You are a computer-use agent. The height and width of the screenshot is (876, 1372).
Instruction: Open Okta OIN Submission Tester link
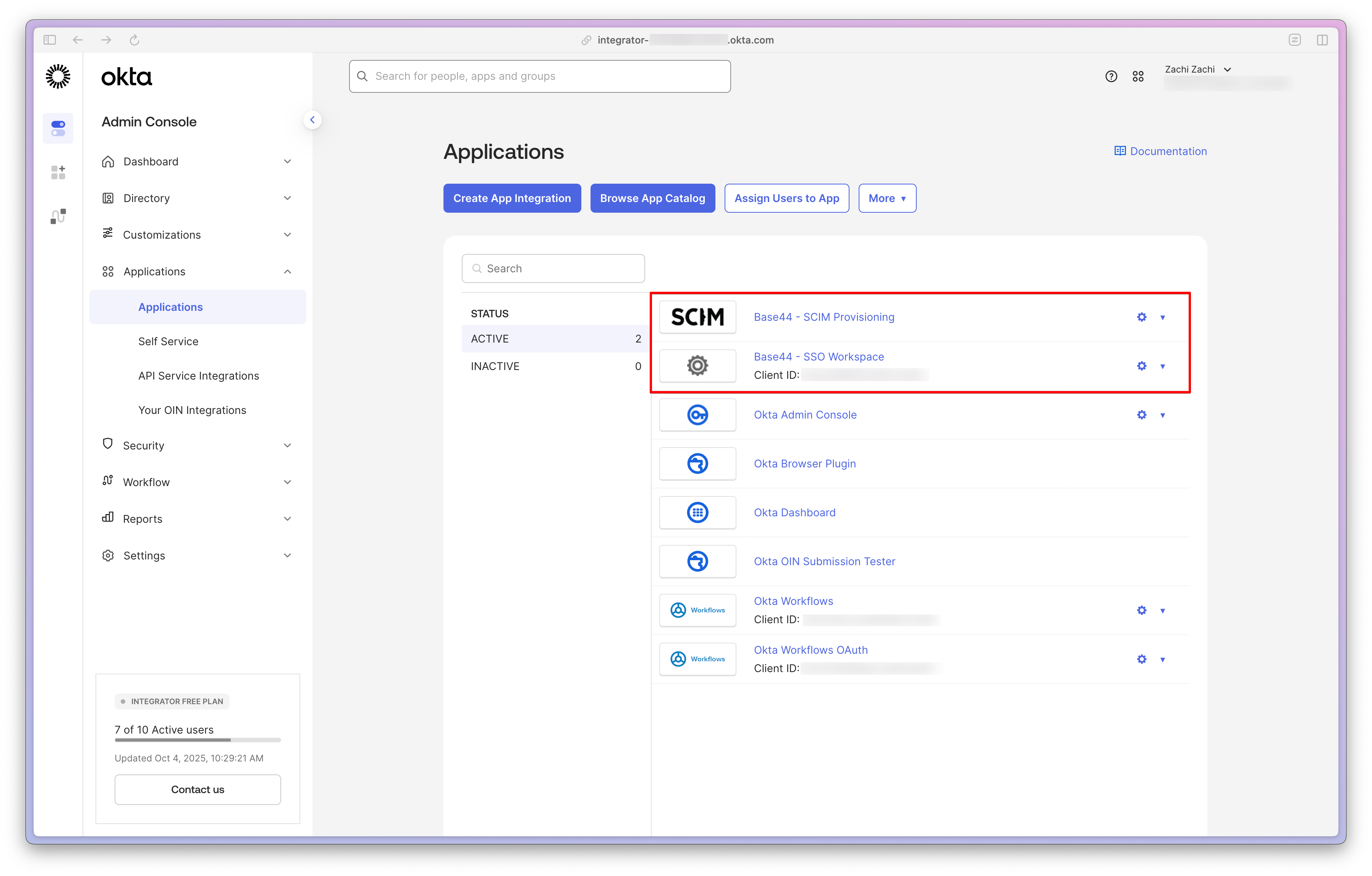pyautogui.click(x=824, y=562)
